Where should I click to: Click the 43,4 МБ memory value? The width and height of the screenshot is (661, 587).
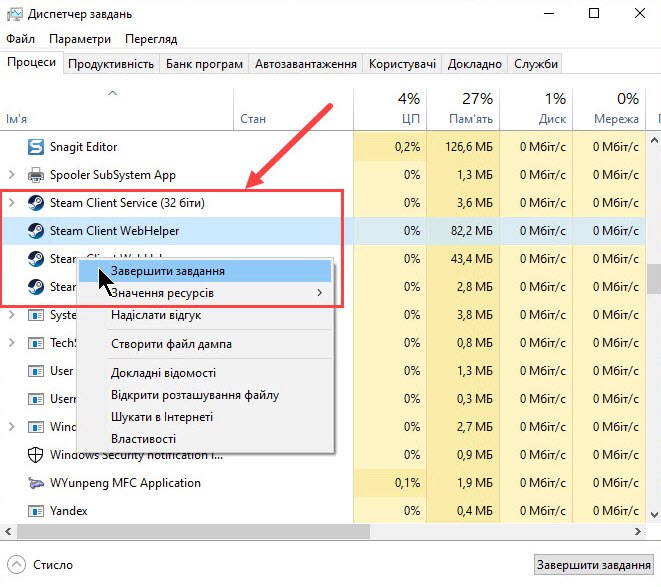(x=472, y=258)
